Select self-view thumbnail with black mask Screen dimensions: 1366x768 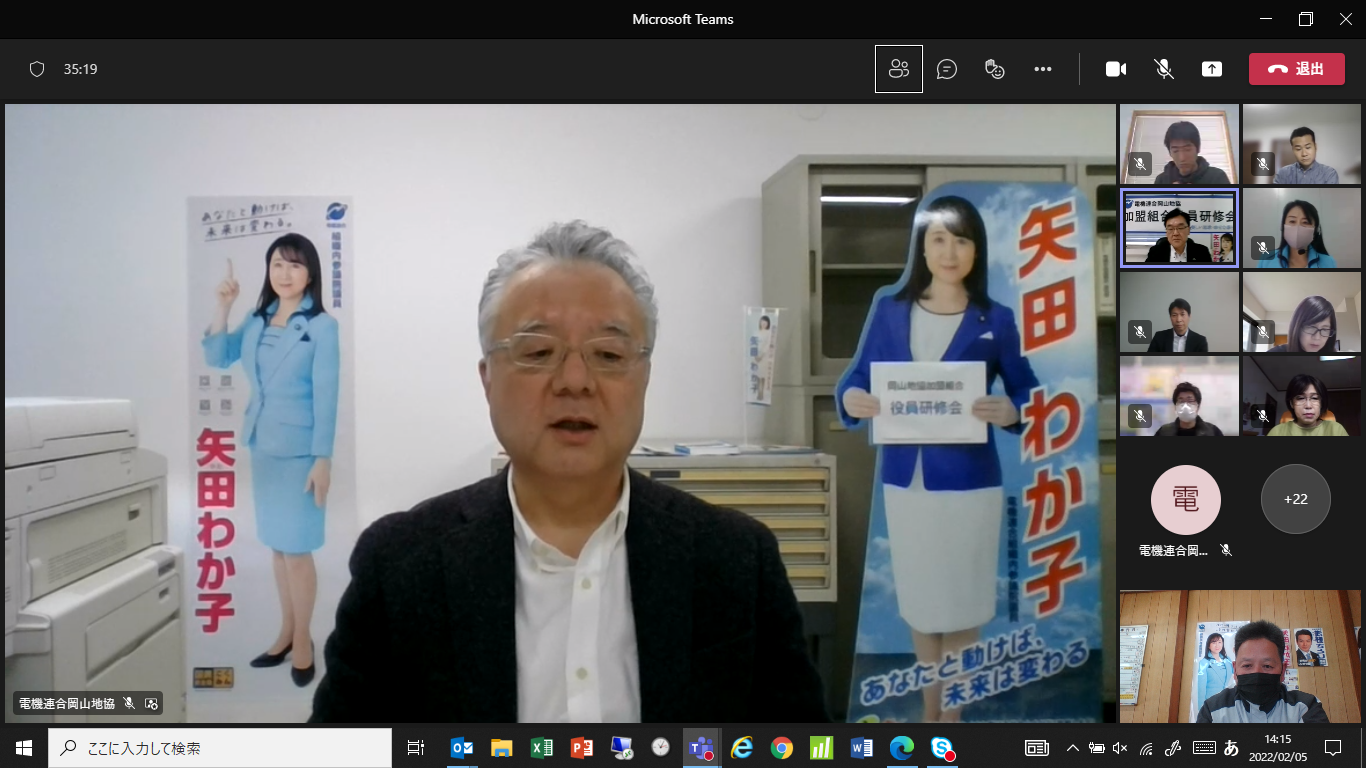tap(1240, 656)
